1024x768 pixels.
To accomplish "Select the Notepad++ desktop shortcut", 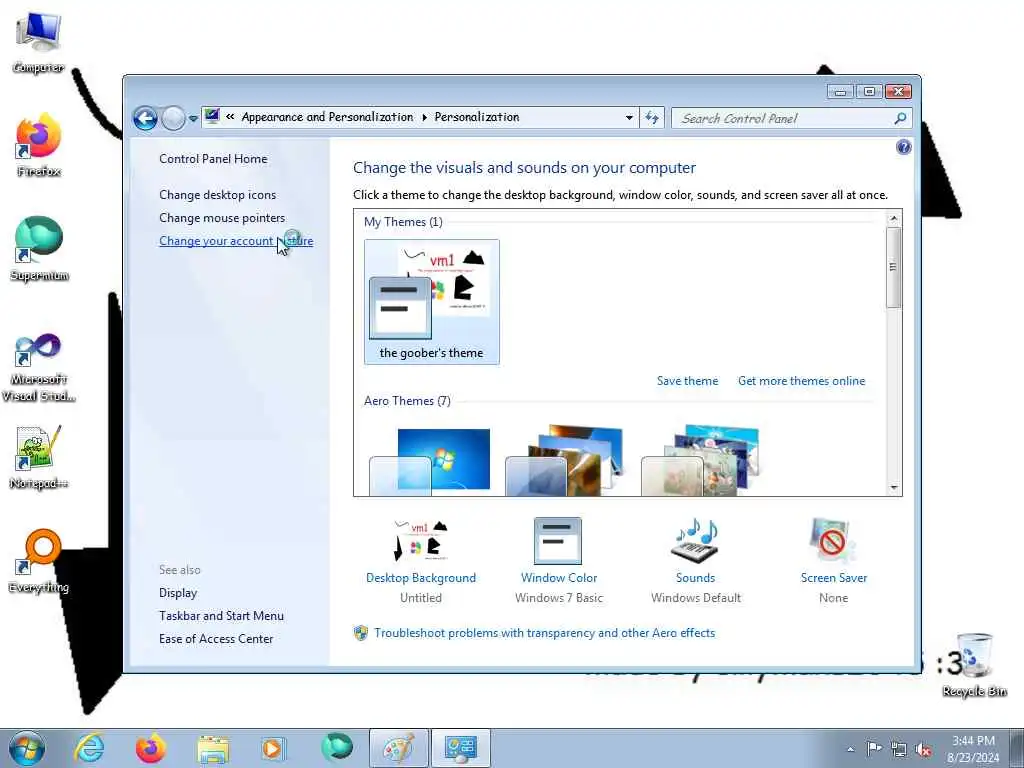I will [x=39, y=457].
